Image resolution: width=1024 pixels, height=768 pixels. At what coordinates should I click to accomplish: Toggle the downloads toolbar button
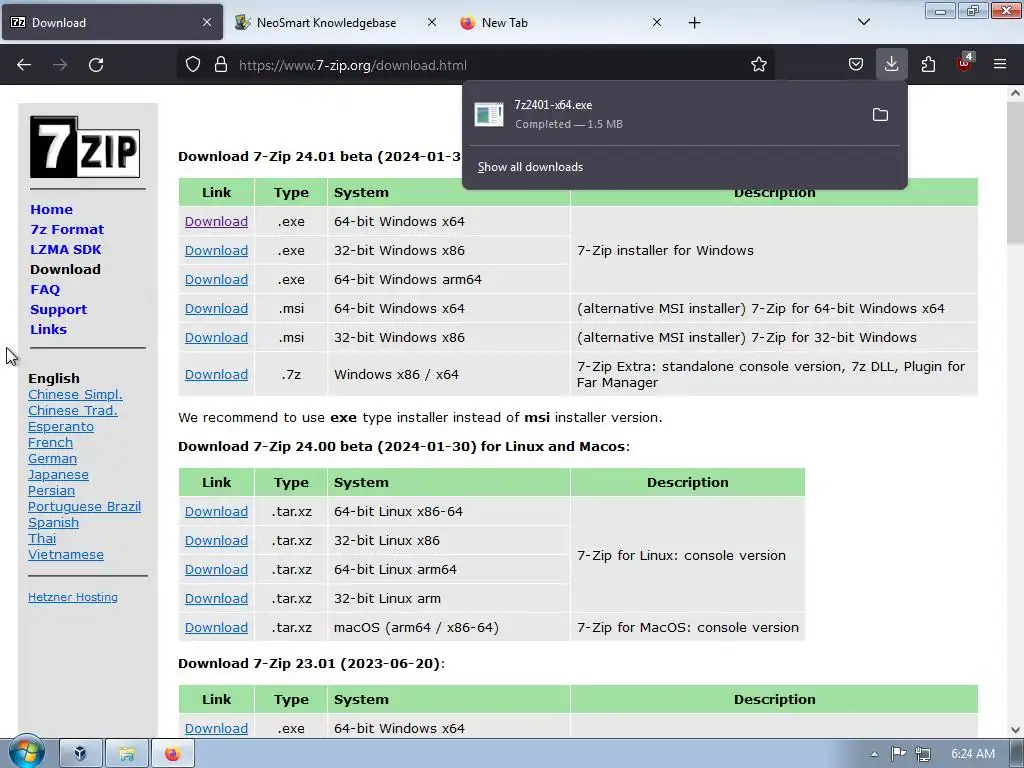(891, 65)
